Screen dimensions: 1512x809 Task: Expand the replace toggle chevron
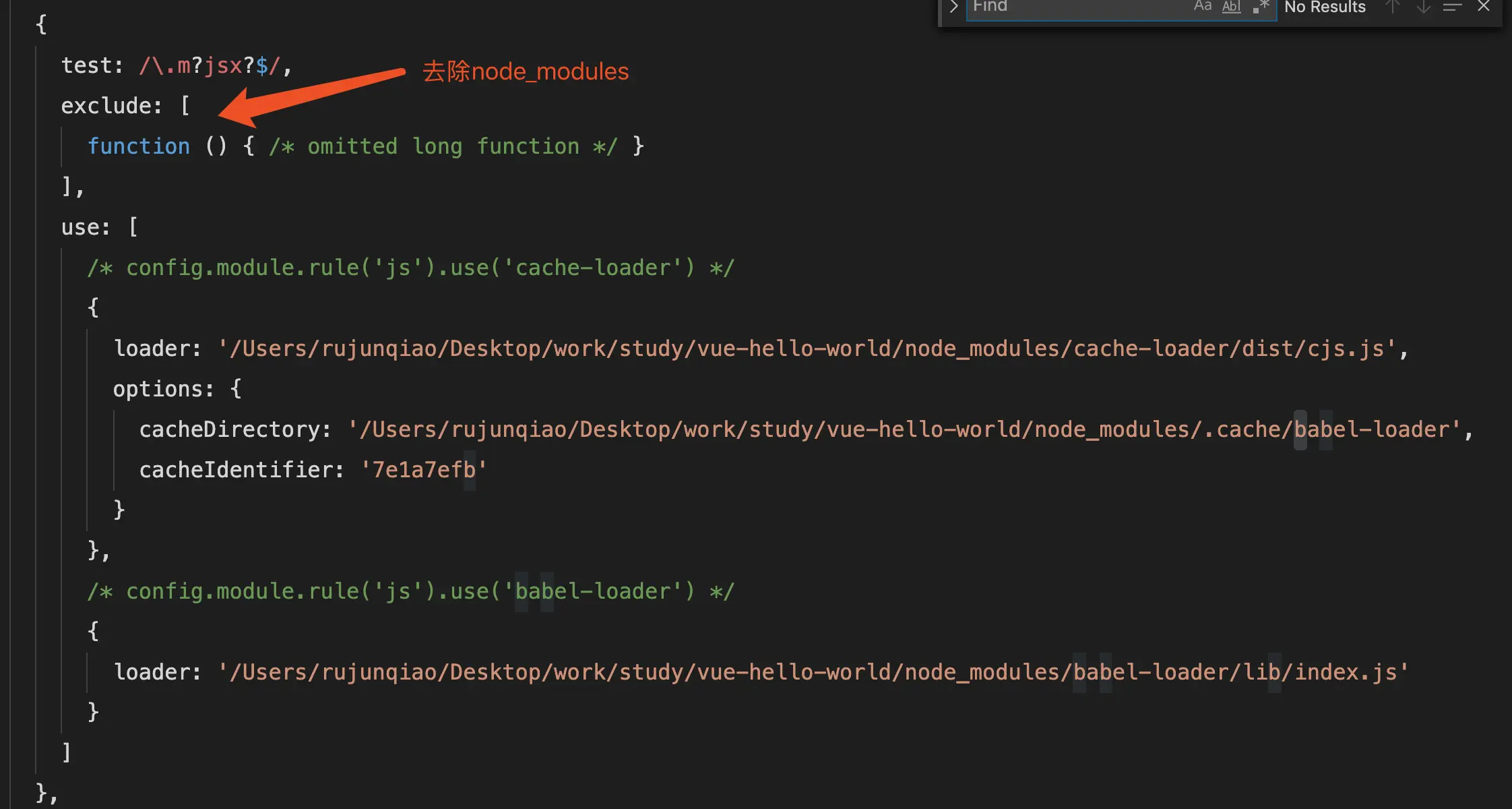coord(953,7)
